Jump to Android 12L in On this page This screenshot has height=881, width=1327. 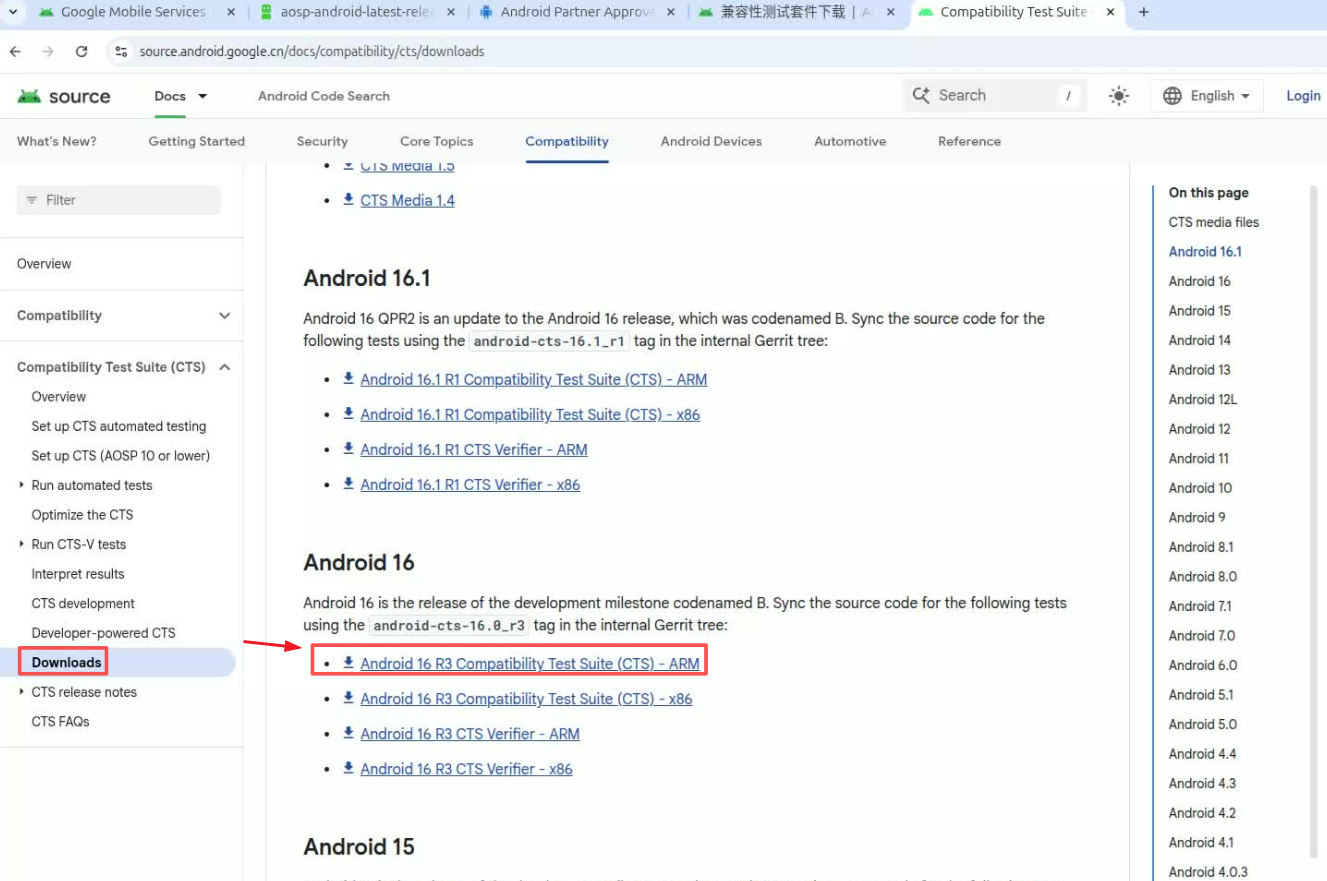click(1203, 399)
